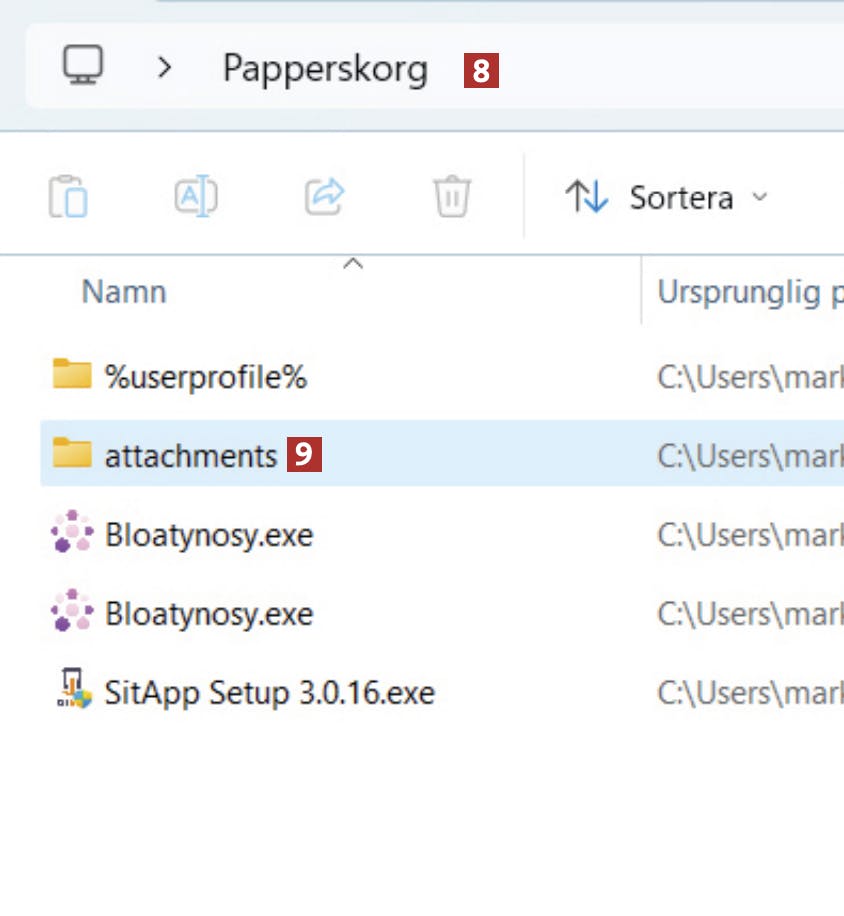Sort by the Namn column header
This screenshot has height=916, width=844.
(124, 292)
